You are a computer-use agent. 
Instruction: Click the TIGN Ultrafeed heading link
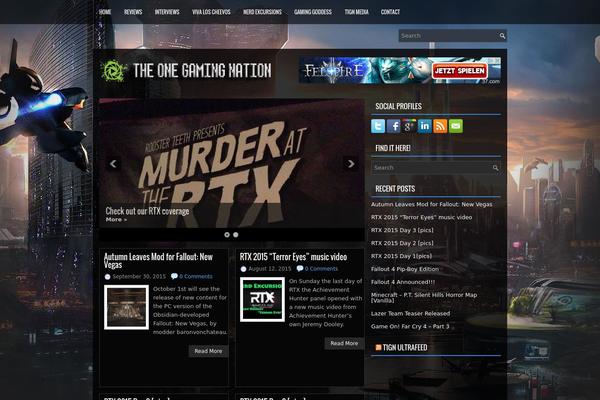click(405, 348)
